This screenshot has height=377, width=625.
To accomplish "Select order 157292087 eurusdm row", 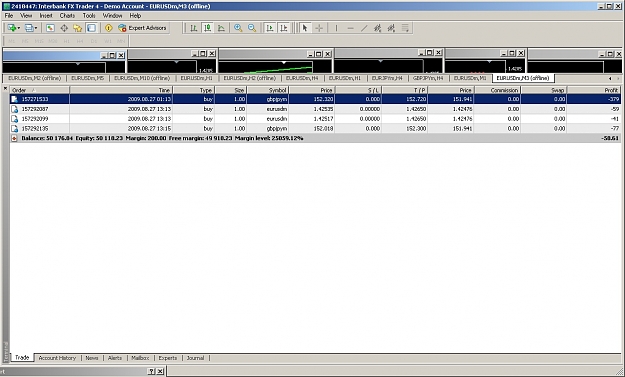I will [x=315, y=109].
